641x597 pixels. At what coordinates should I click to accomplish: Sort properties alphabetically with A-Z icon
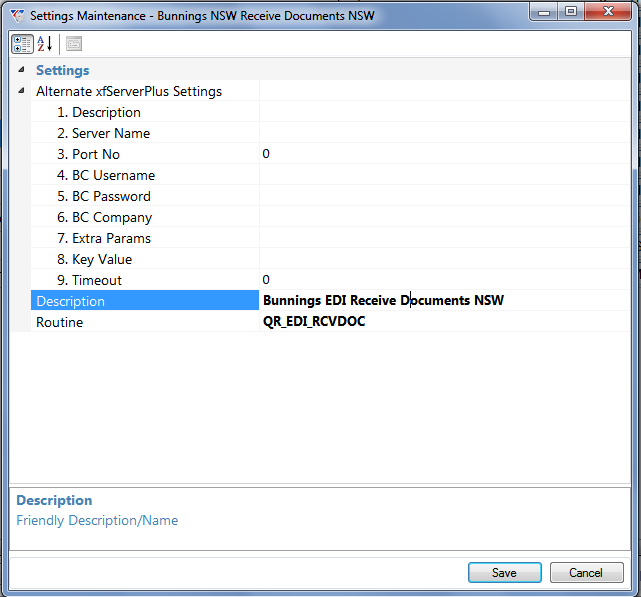click(x=45, y=44)
